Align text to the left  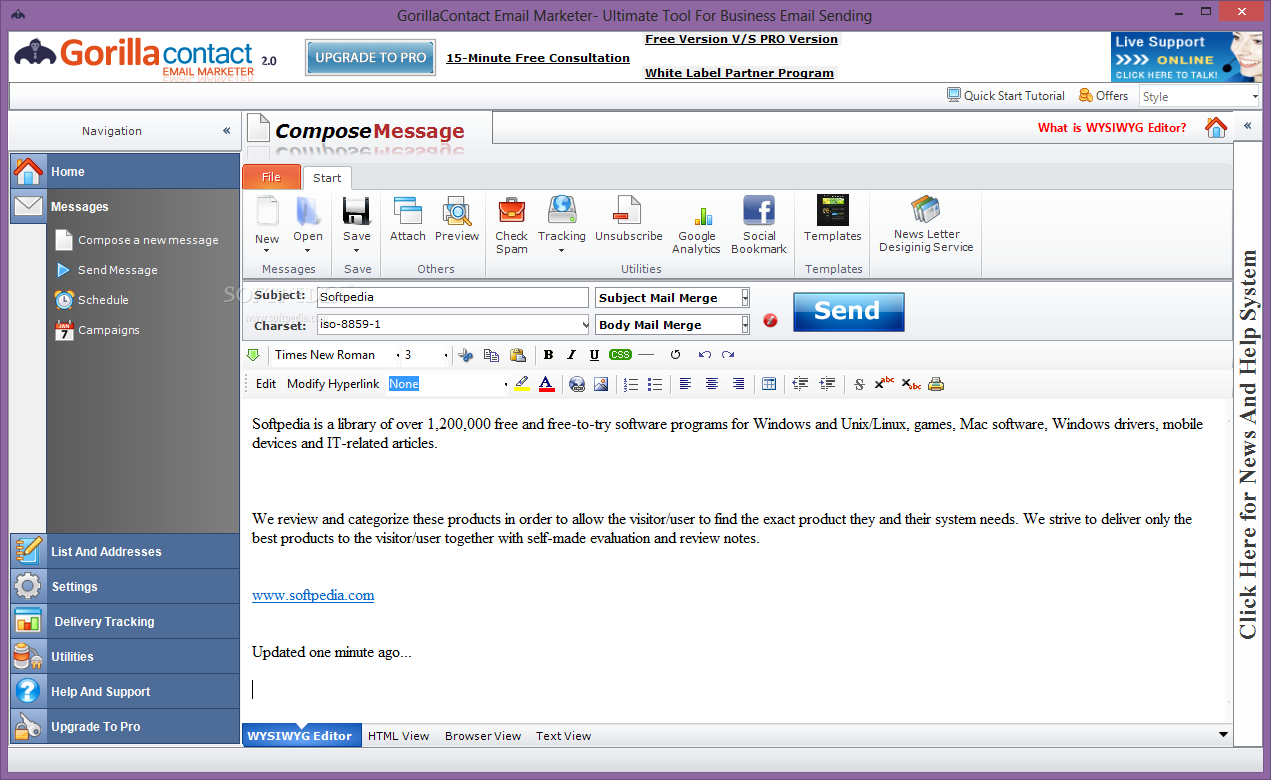point(685,384)
